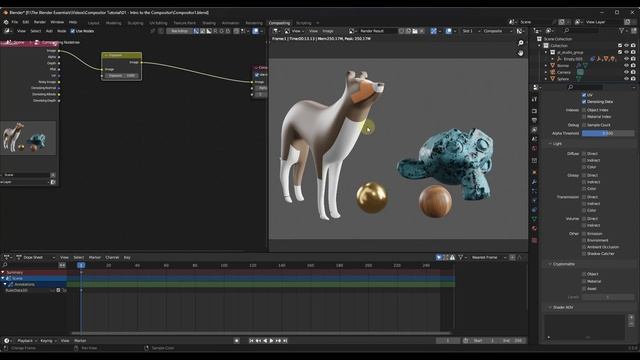Open the image editor Image menu
This screenshot has height=360, width=640.
[x=328, y=31]
